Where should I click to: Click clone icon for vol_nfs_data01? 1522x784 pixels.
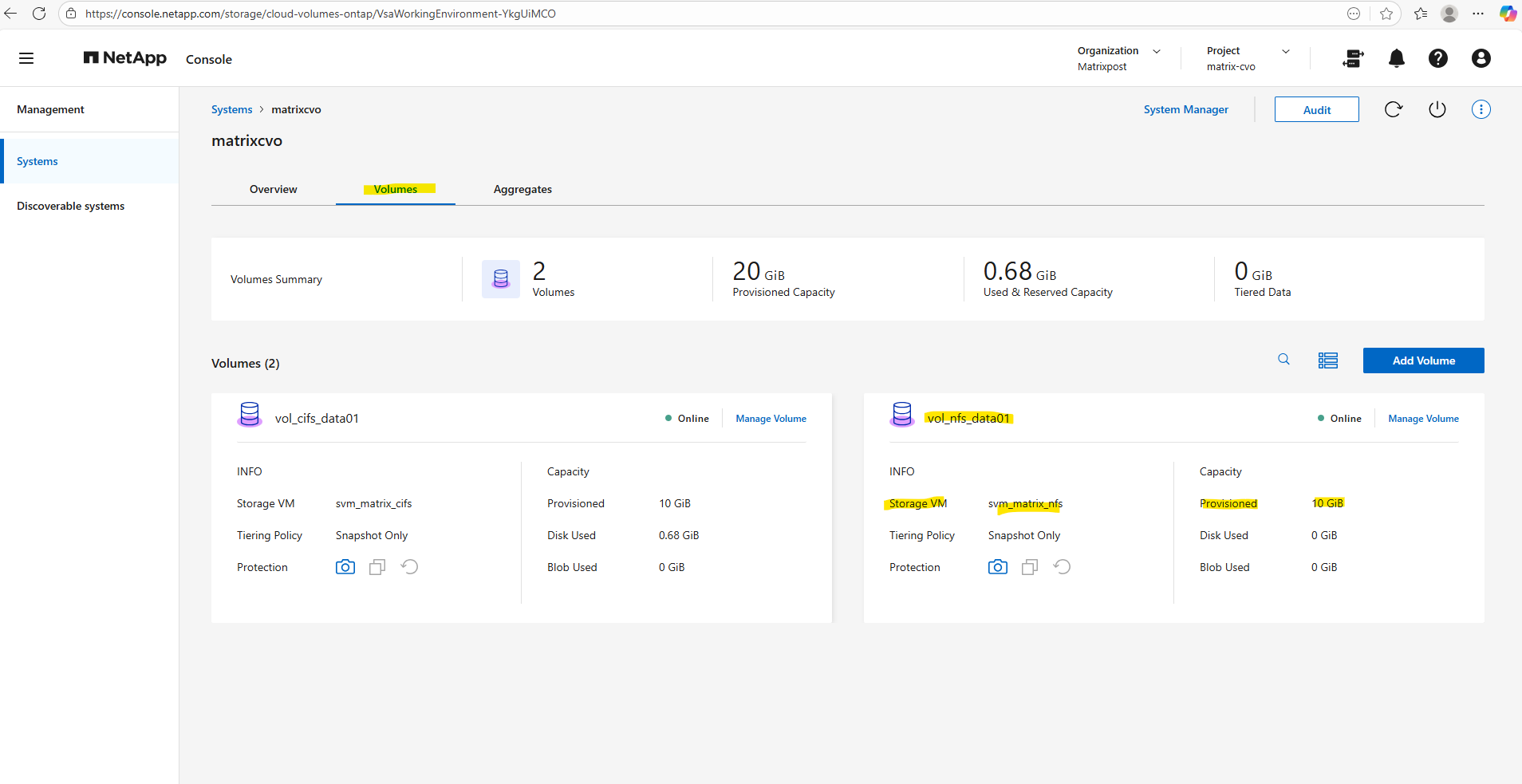coord(1030,567)
